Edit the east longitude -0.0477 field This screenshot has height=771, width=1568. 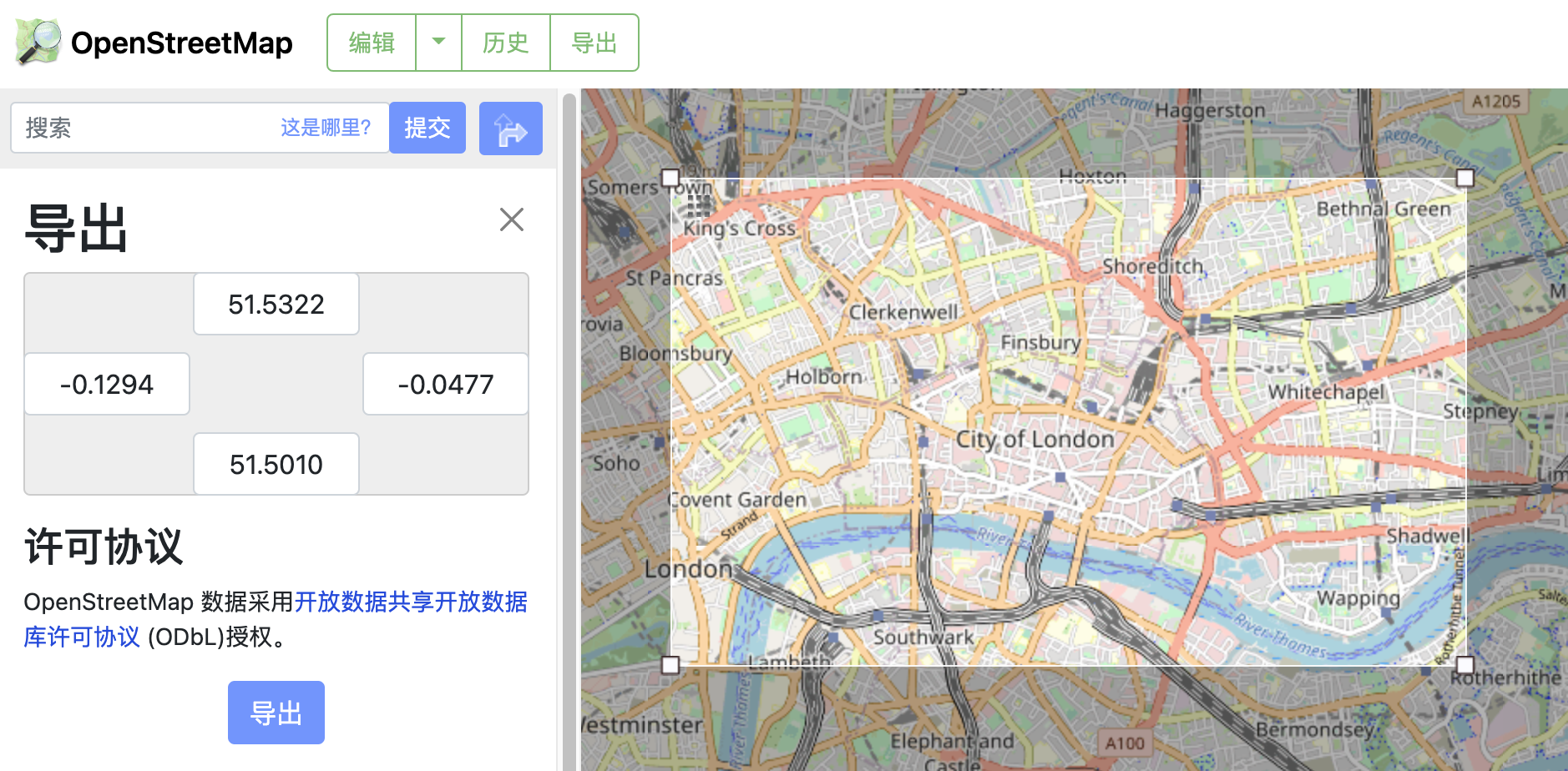tap(446, 384)
